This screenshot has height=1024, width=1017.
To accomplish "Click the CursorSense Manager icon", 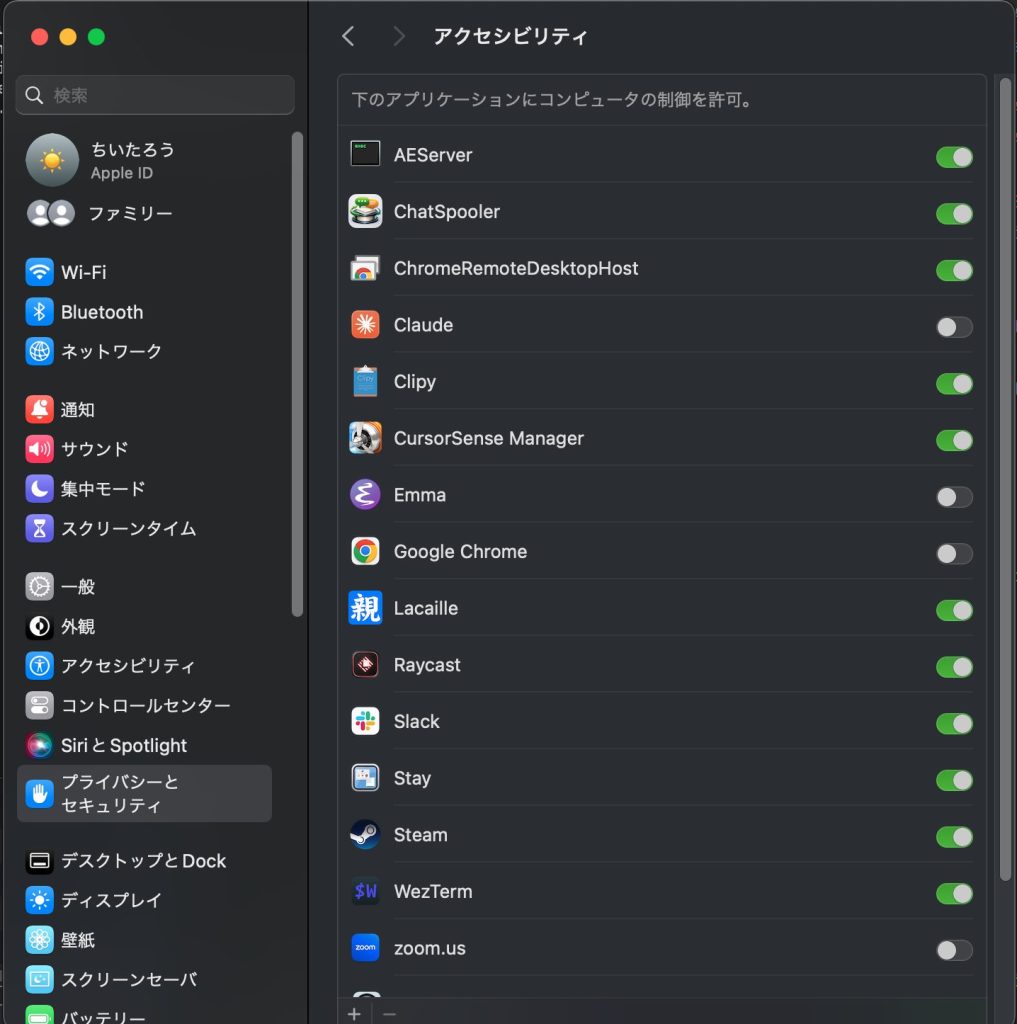I will [365, 438].
